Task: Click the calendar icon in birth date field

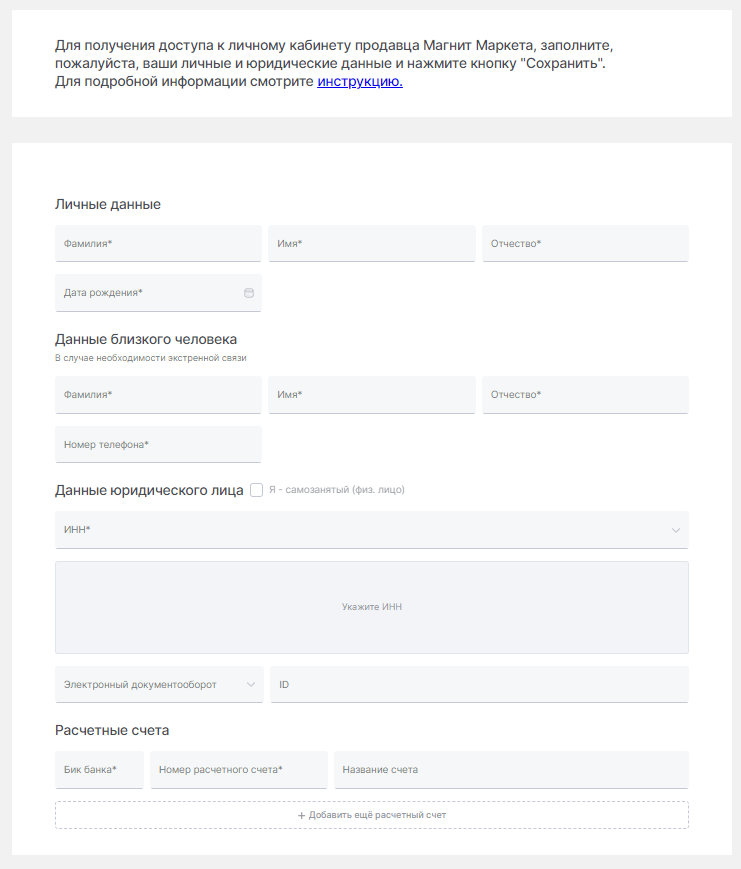Action: [x=248, y=290]
